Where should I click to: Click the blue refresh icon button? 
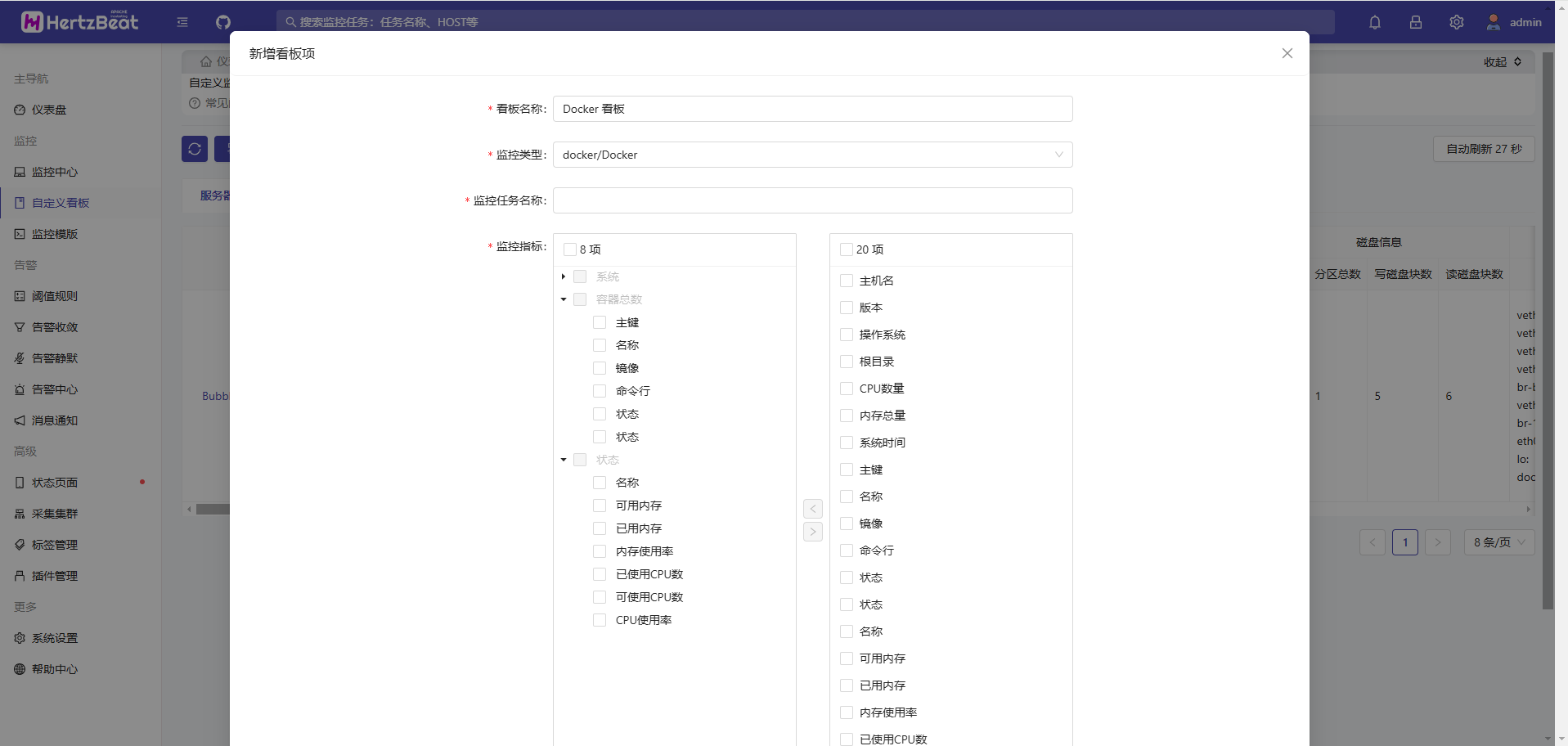click(x=195, y=148)
